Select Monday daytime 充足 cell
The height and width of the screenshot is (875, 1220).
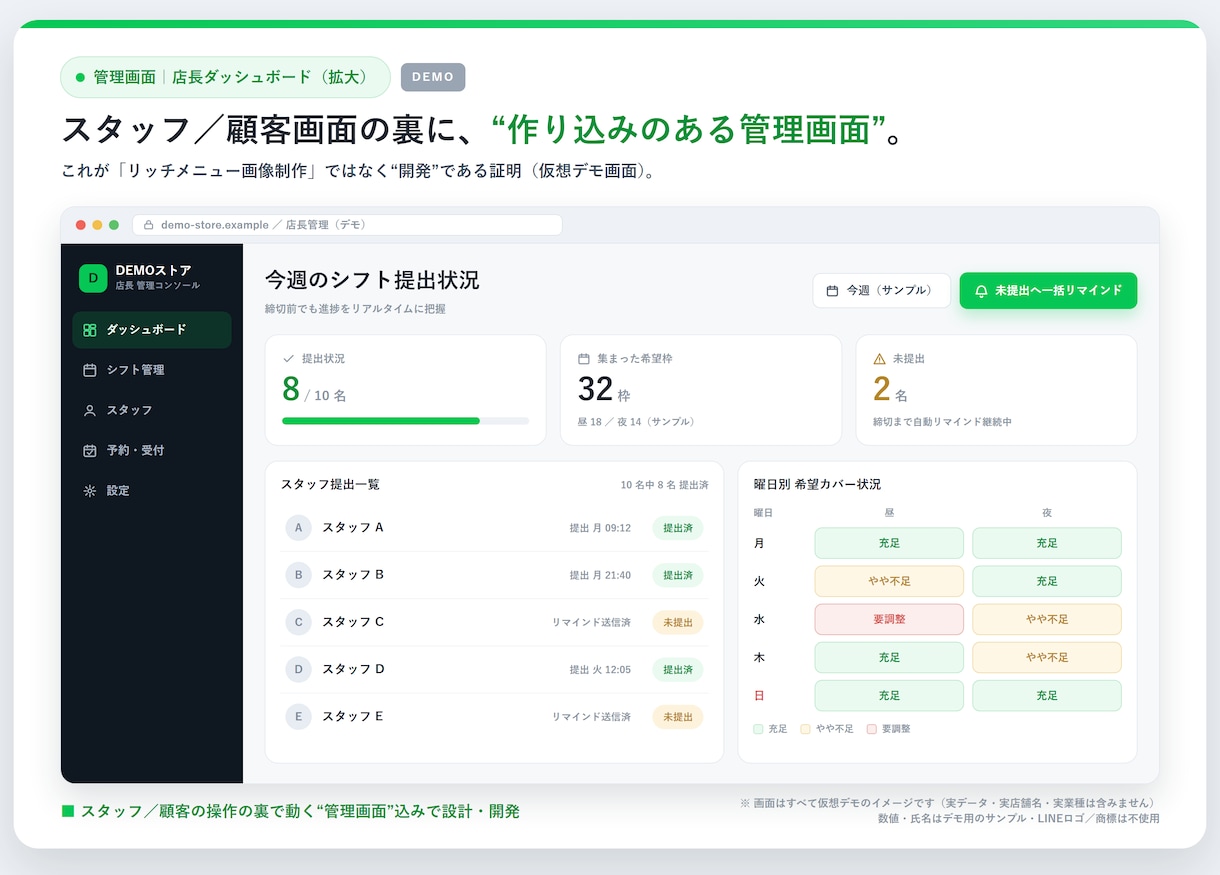click(889, 543)
